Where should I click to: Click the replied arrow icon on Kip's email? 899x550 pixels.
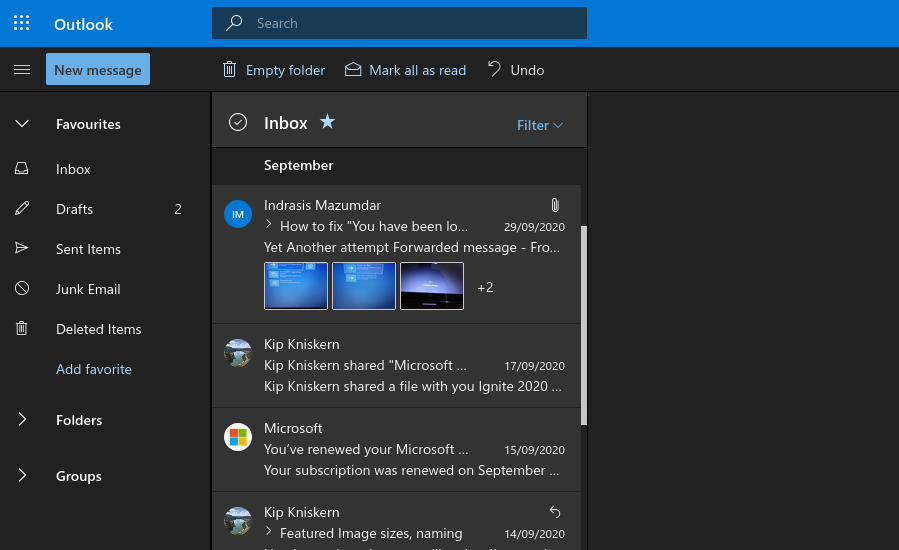pyautogui.click(x=555, y=512)
